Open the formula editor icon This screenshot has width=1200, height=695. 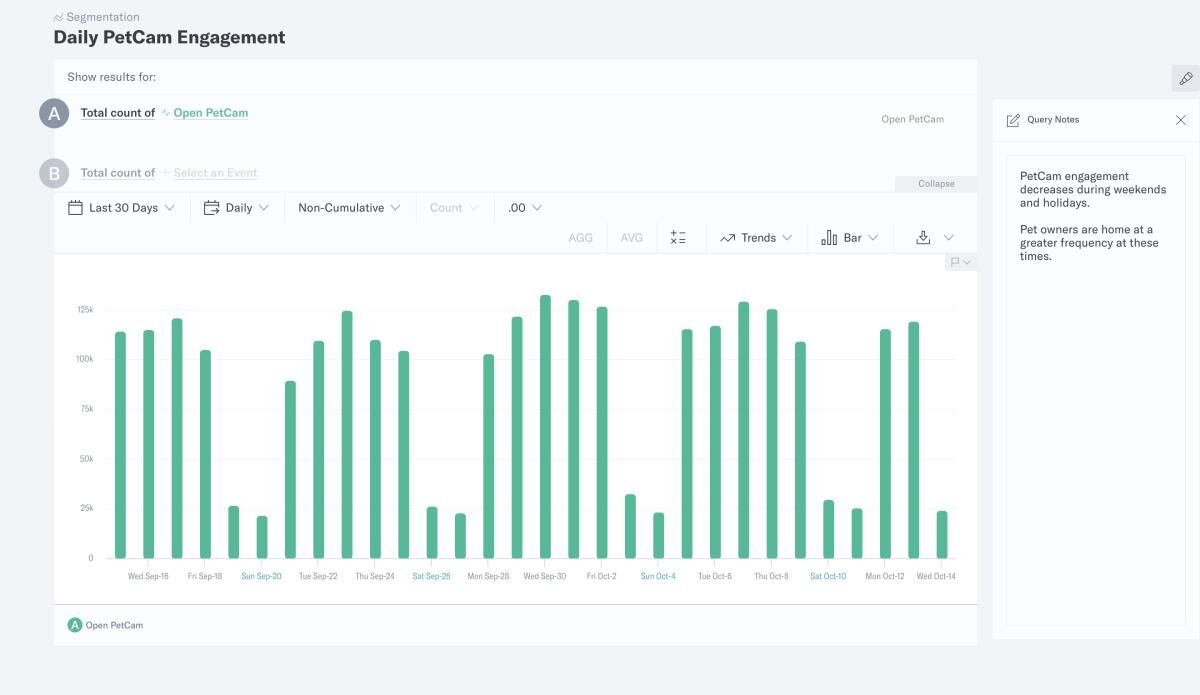(680, 237)
